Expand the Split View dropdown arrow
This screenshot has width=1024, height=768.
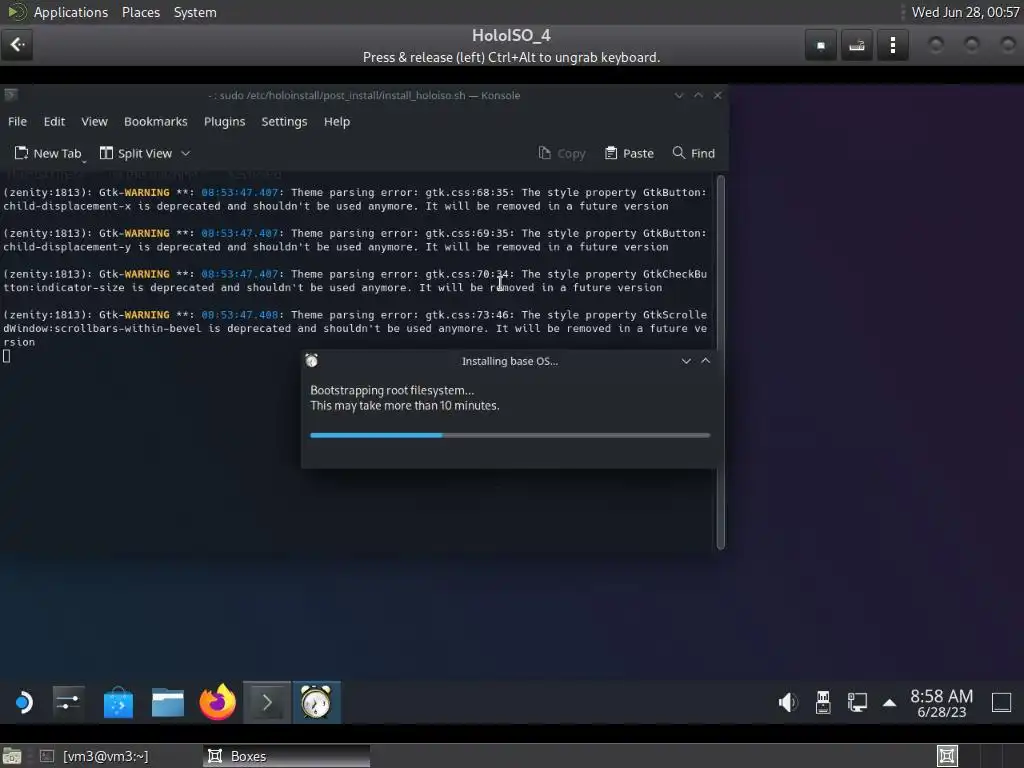[185, 153]
